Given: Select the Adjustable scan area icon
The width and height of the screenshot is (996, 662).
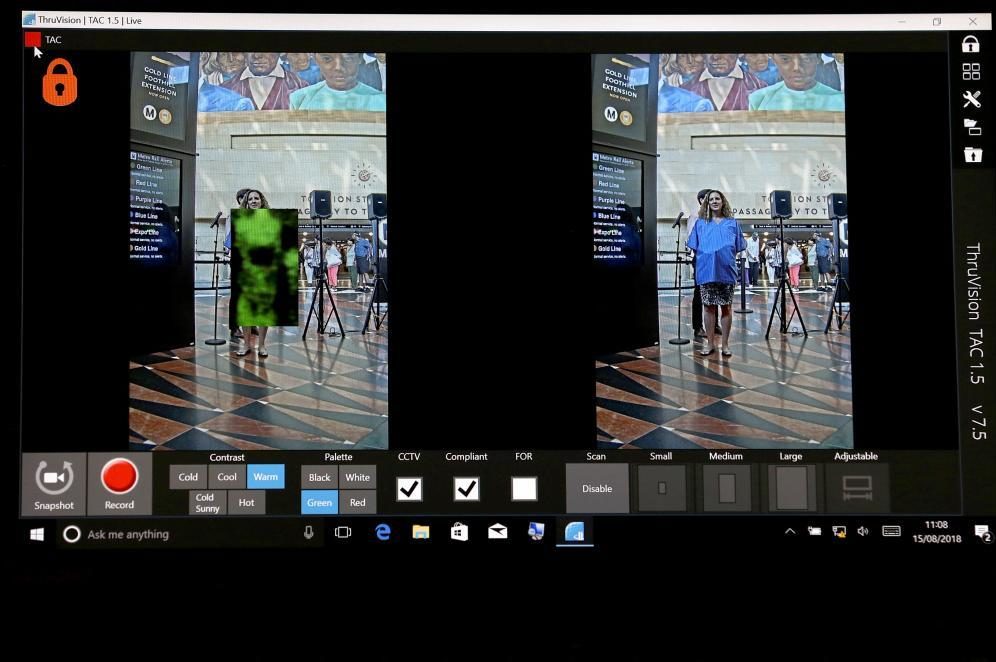Looking at the screenshot, I should click(x=857, y=488).
